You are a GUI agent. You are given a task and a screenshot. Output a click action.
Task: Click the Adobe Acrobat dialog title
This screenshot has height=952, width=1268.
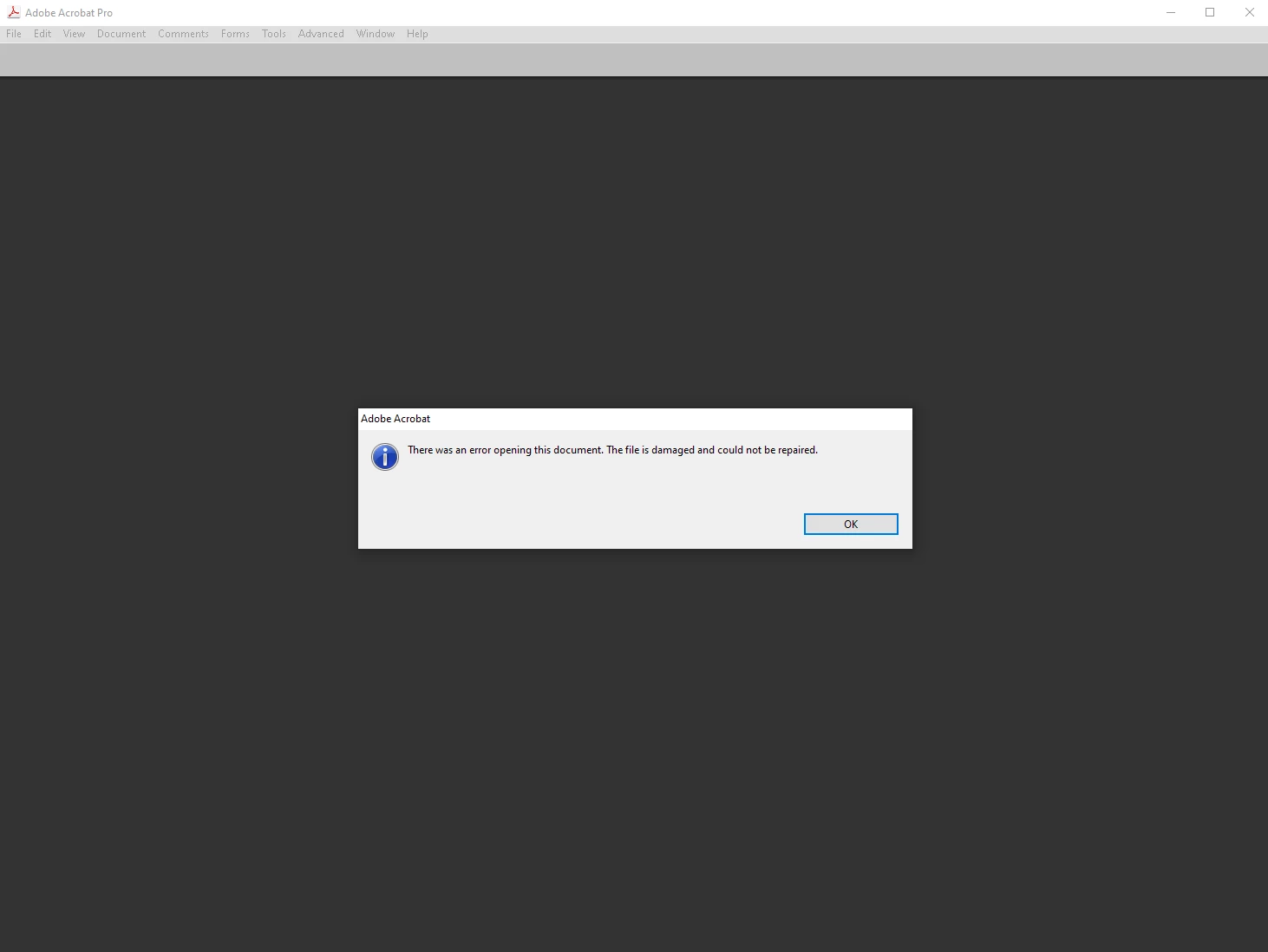click(395, 419)
